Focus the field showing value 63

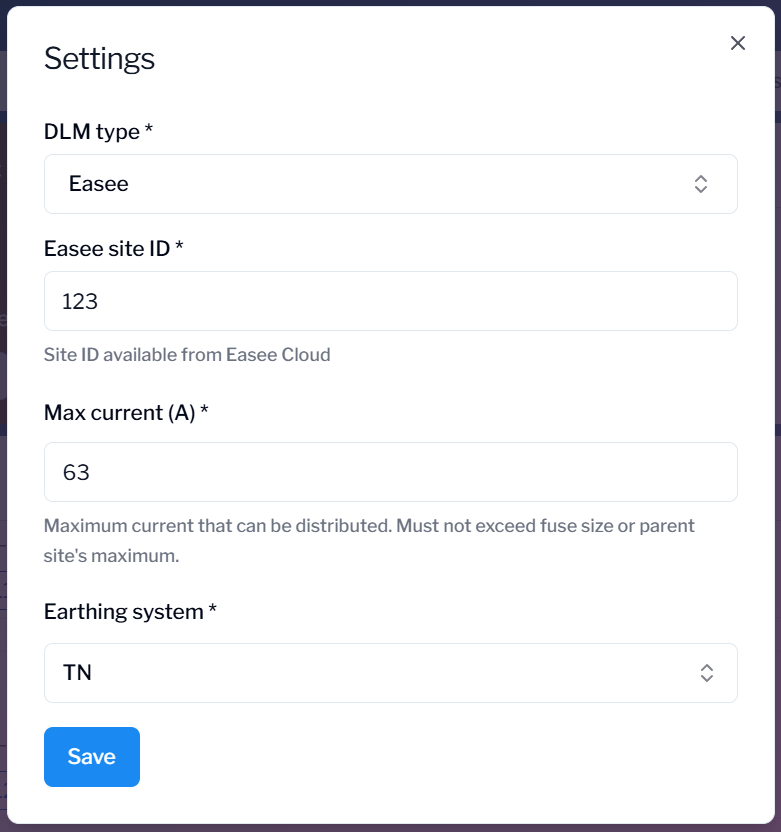point(390,471)
